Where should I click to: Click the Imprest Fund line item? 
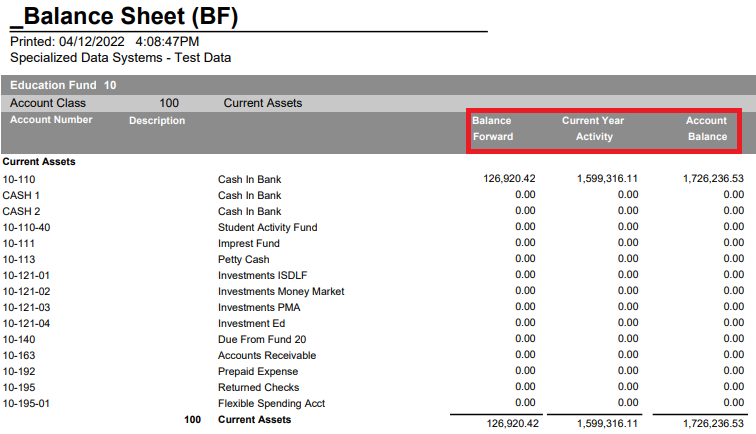click(249, 243)
